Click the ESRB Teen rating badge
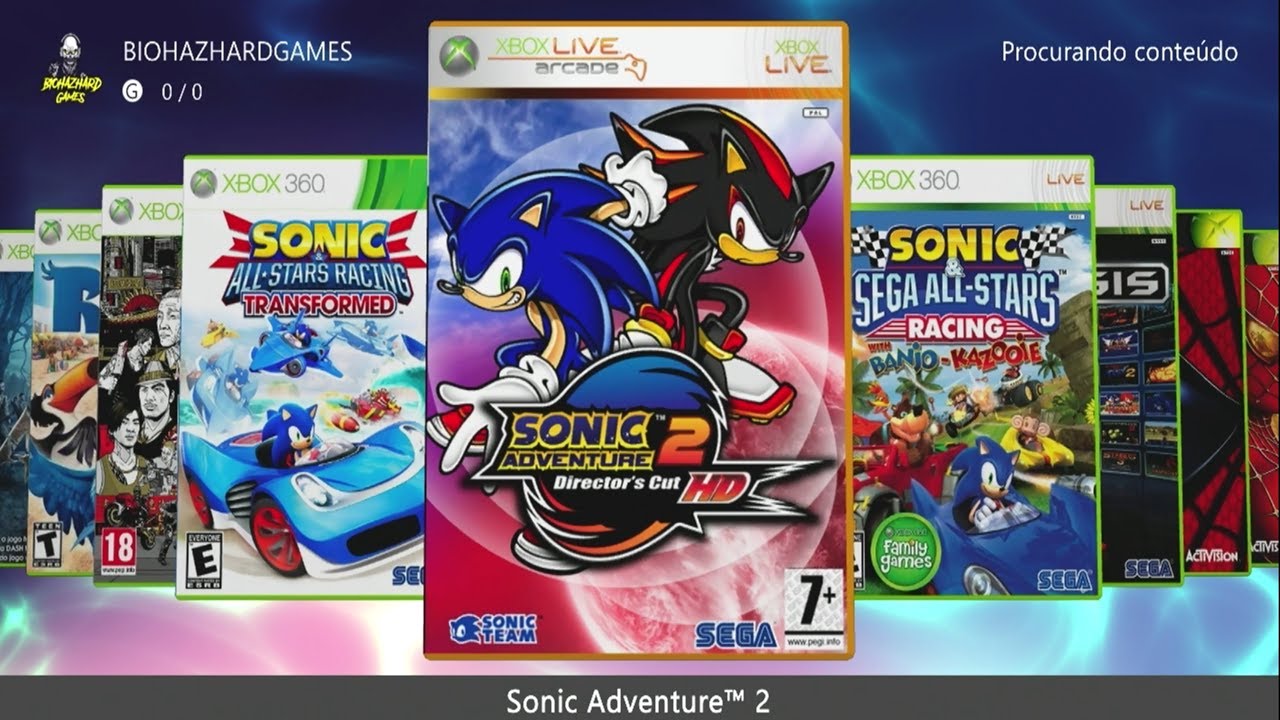The image size is (1280, 720). tap(44, 545)
